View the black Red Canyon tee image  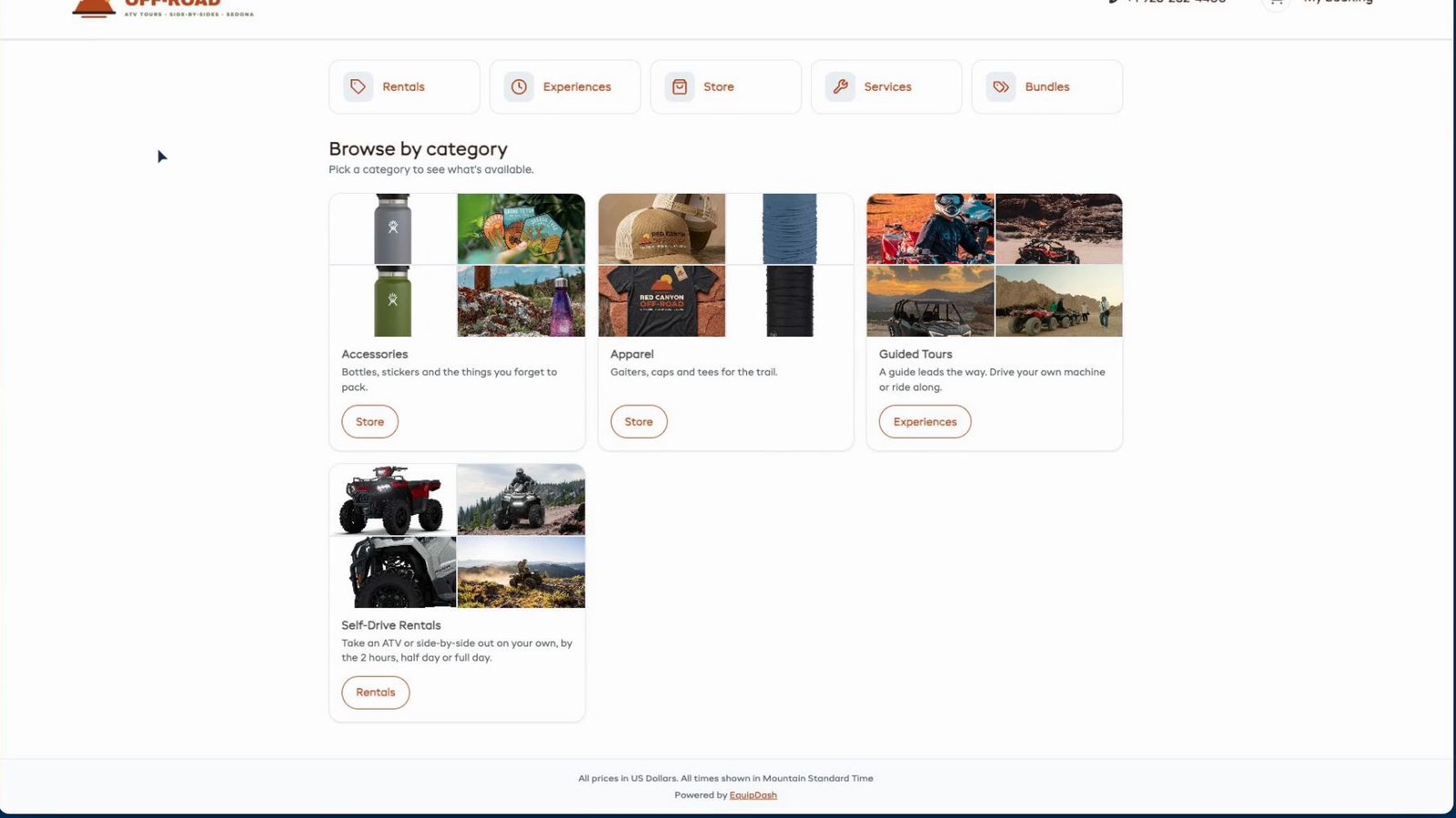pyautogui.click(x=662, y=301)
